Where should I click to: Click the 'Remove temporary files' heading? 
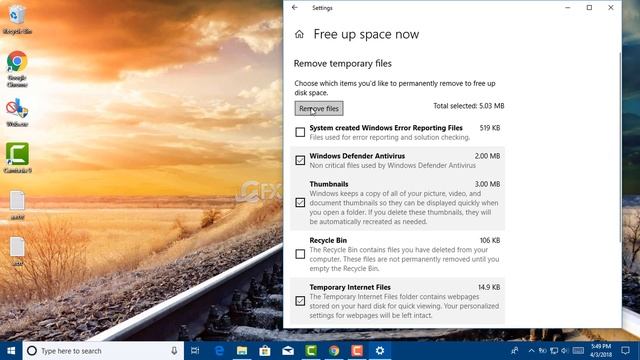(342, 64)
